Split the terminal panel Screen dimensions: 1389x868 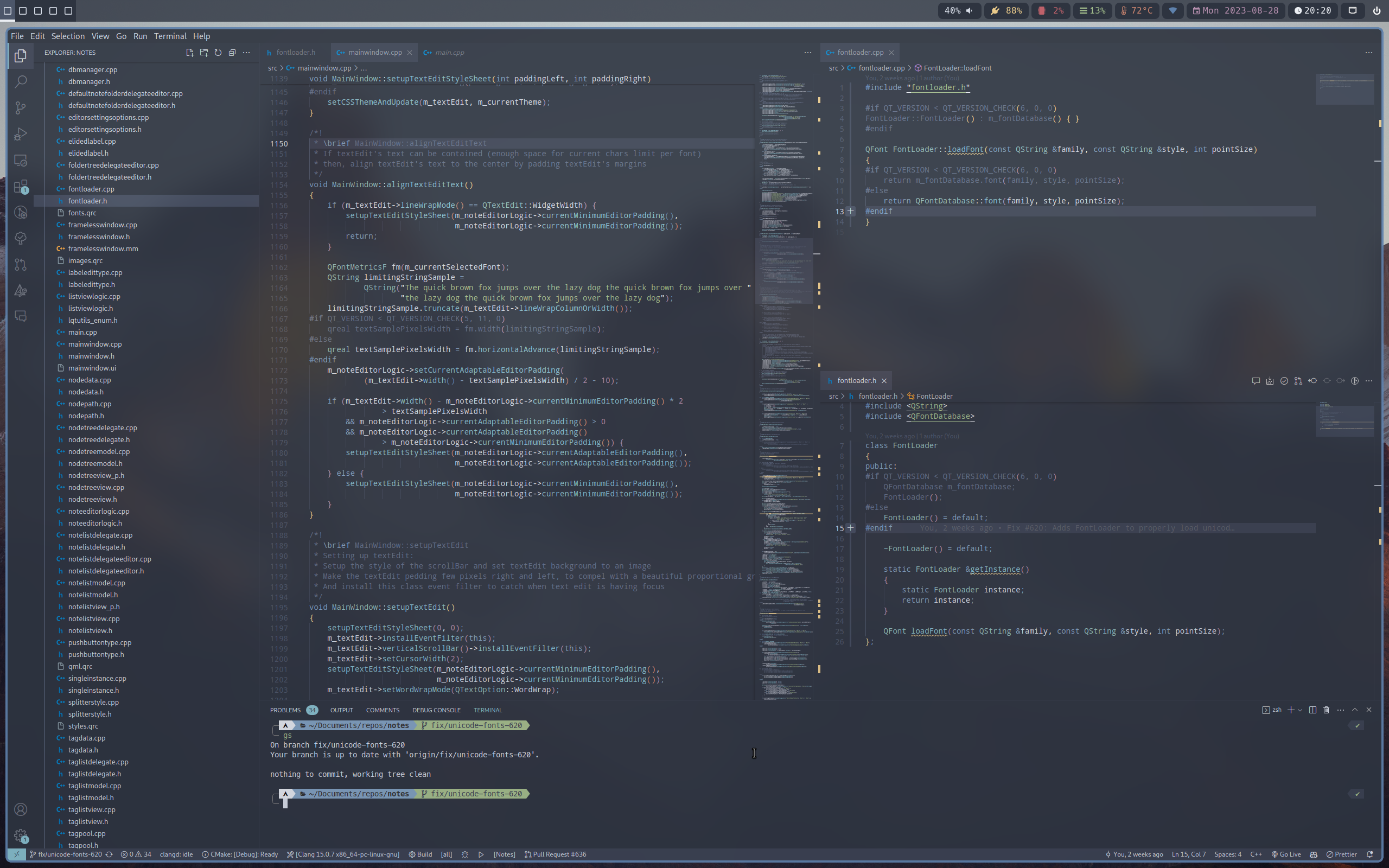point(1312,710)
